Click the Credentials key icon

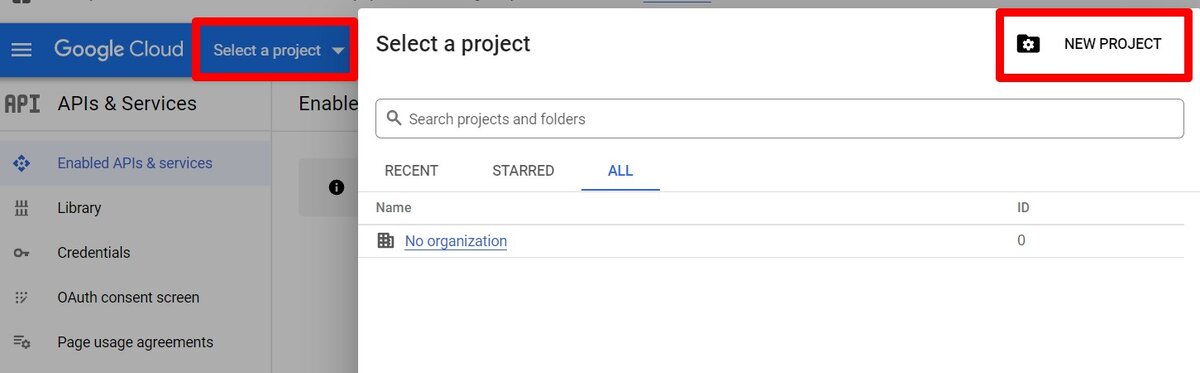[21, 253]
